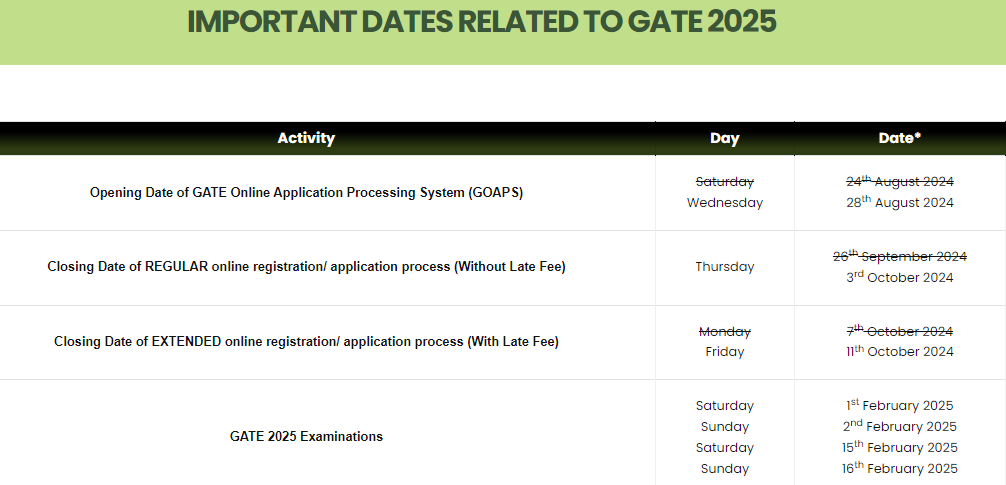Click the GOAPS opening date activity text

point(306,192)
